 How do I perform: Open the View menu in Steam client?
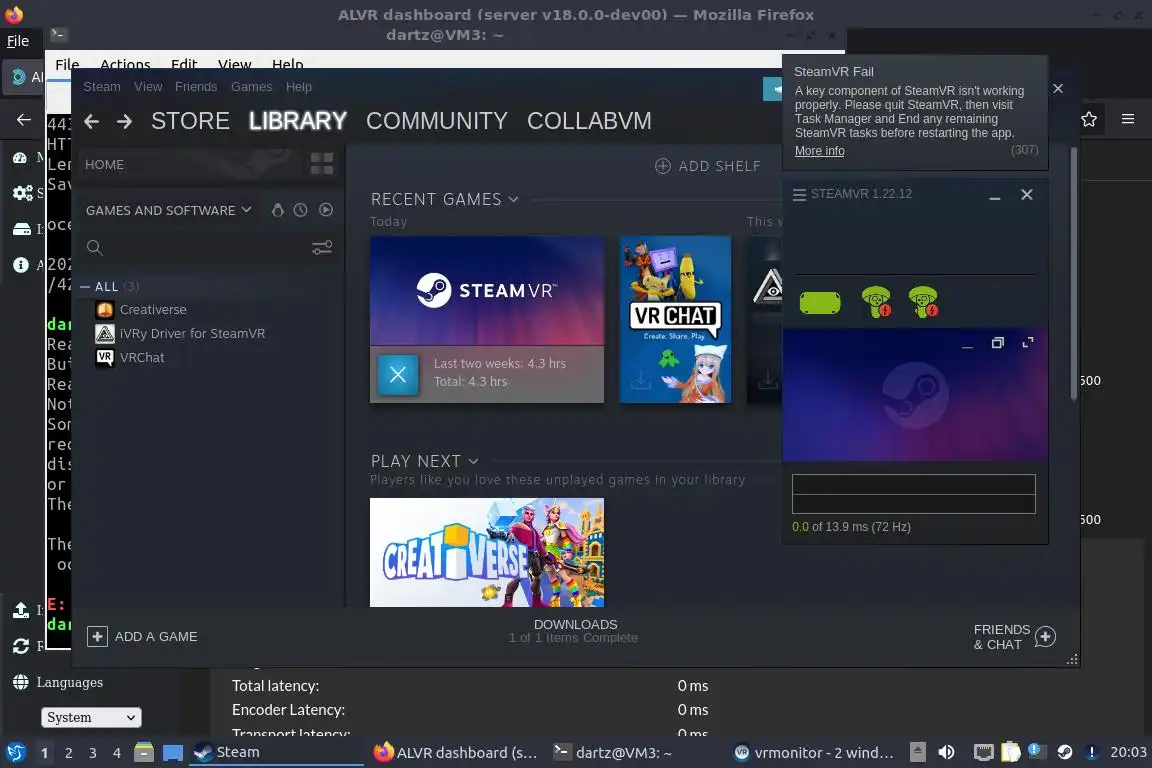pyautogui.click(x=148, y=87)
